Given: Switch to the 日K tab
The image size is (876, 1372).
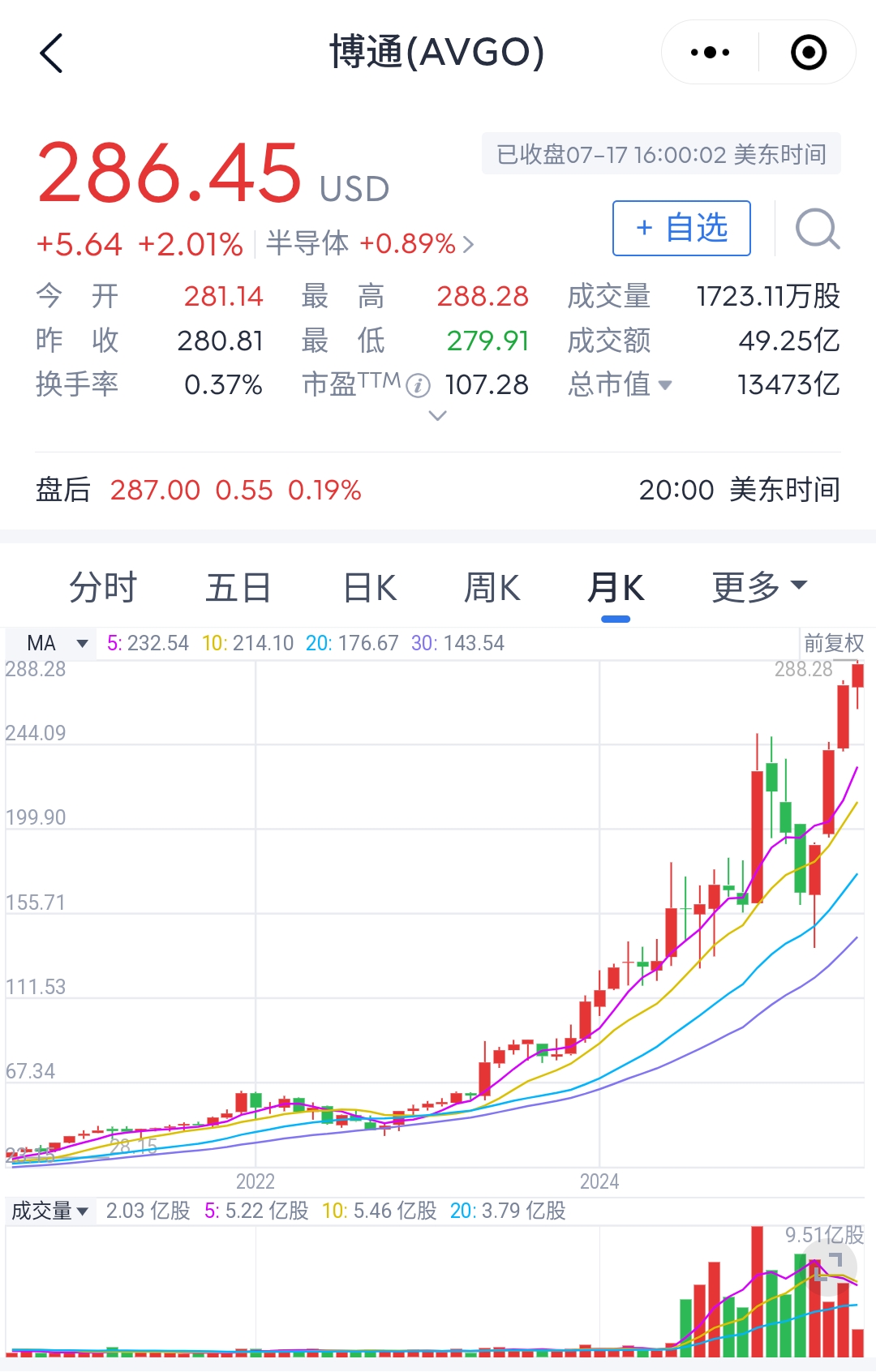Looking at the screenshot, I should point(371,587).
